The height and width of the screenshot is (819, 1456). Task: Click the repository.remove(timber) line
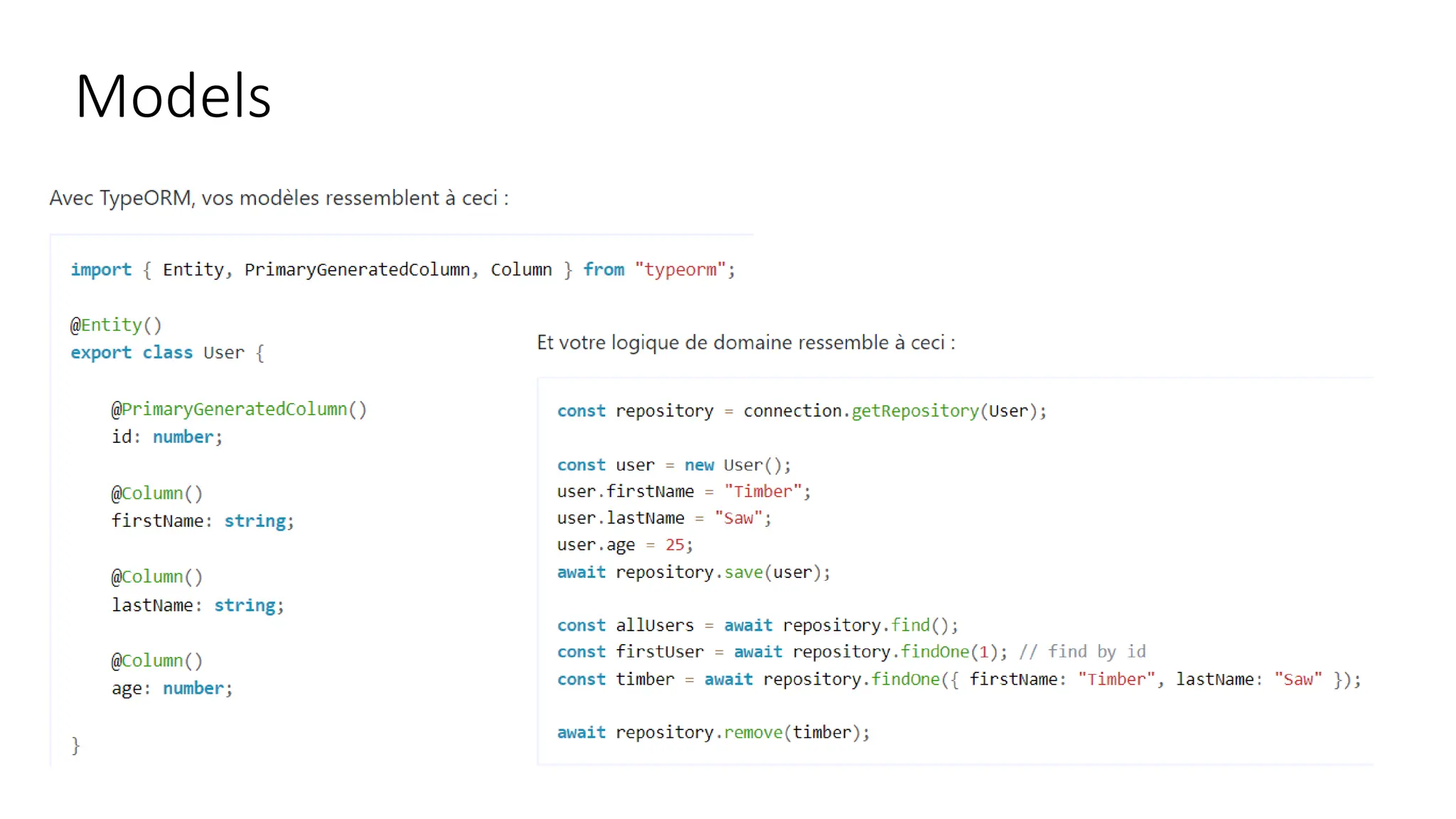coord(713,733)
